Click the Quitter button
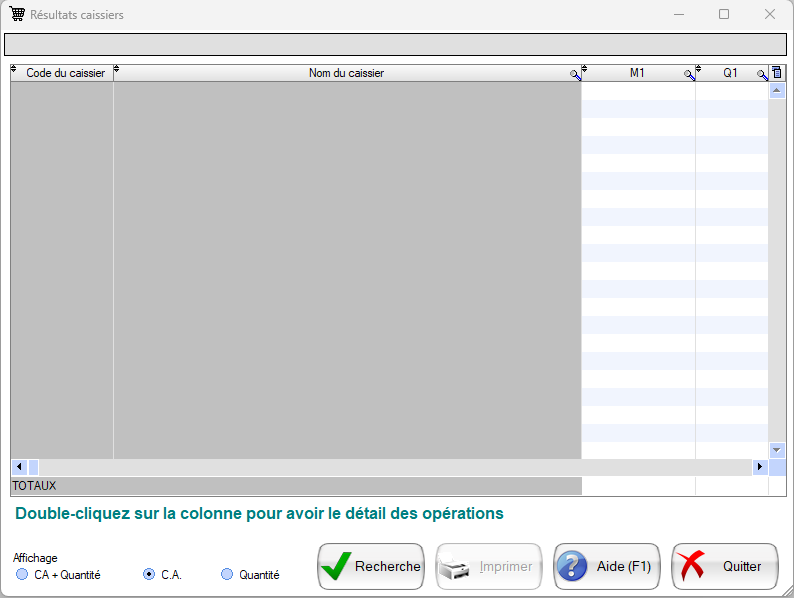The height and width of the screenshot is (598, 794). (x=725, y=566)
